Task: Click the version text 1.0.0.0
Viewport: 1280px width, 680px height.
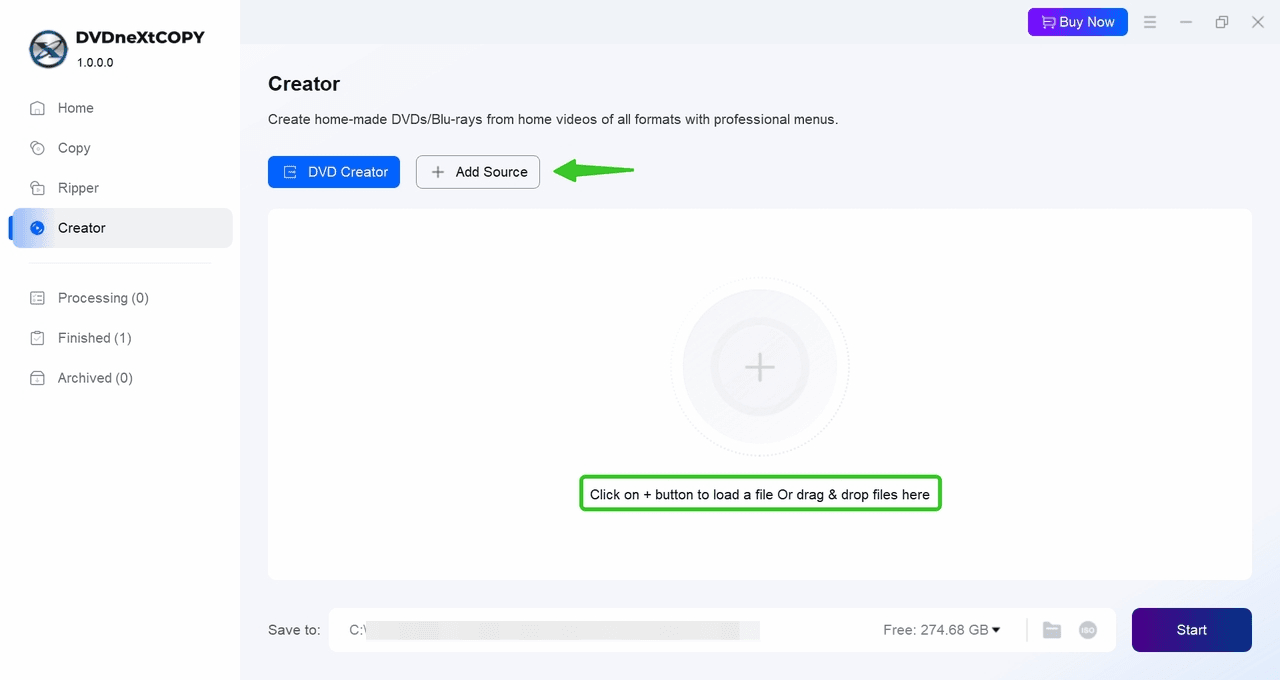Action: [x=95, y=62]
